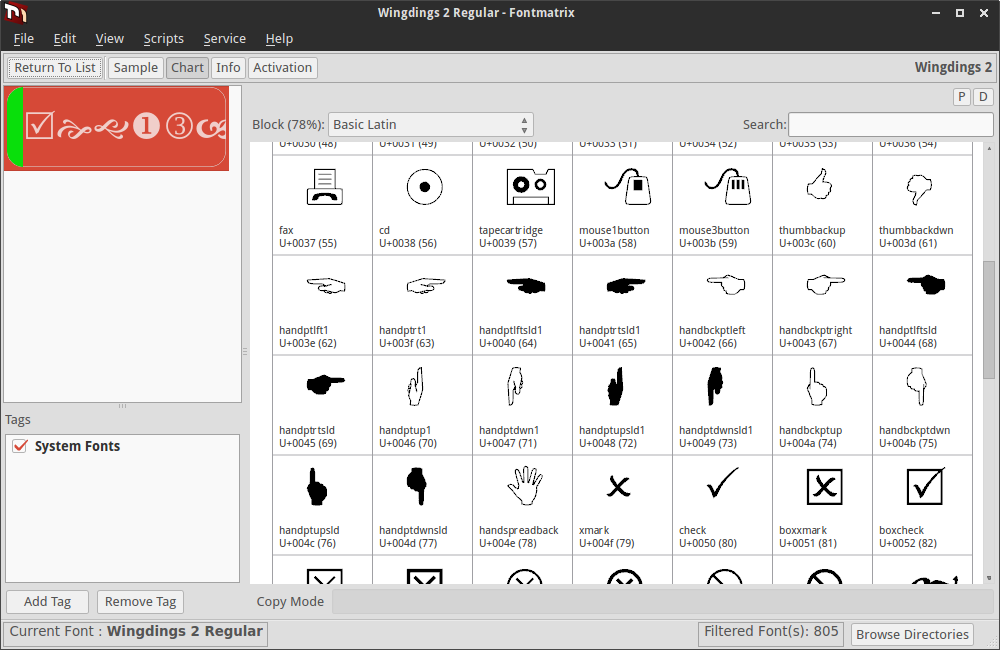The height and width of the screenshot is (650, 1000).
Task: Open the View menu
Action: (x=110, y=38)
